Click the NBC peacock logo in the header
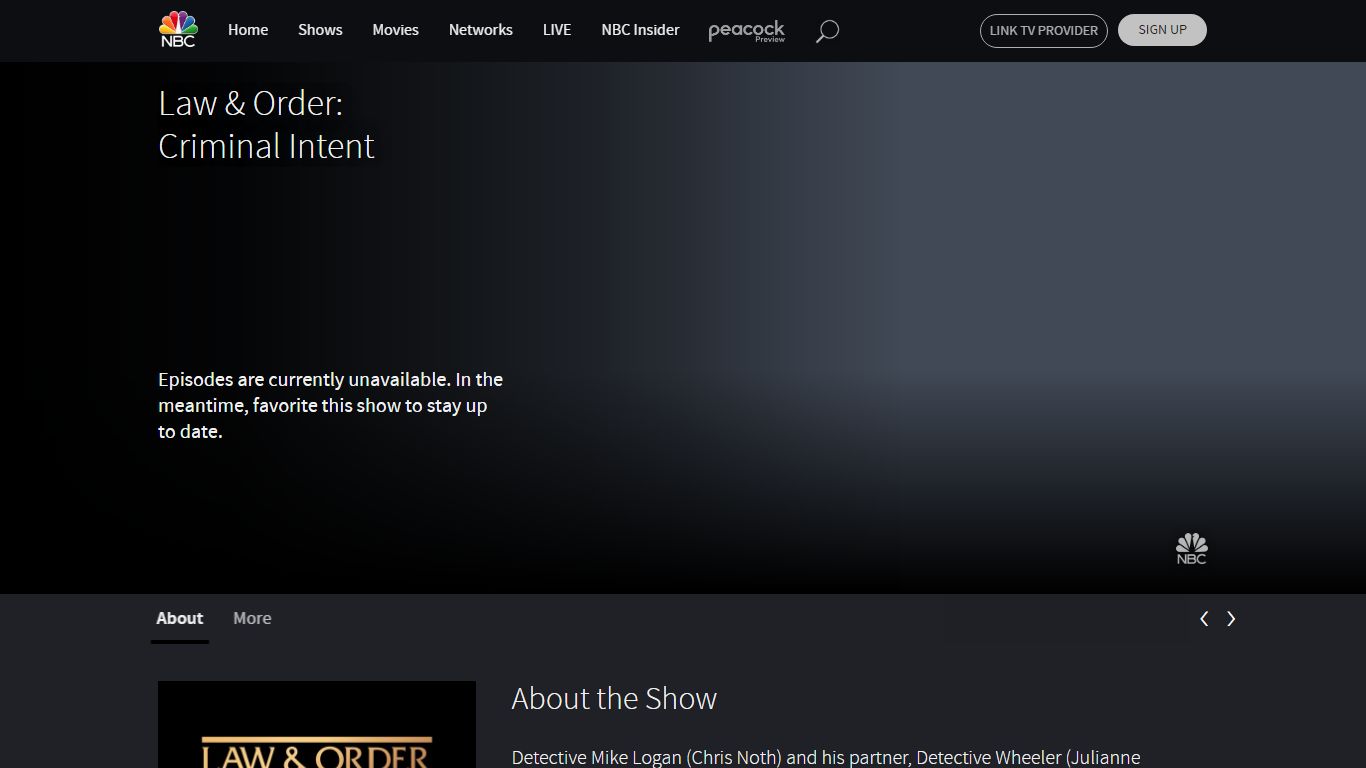Image resolution: width=1366 pixels, height=768 pixels. (178, 29)
